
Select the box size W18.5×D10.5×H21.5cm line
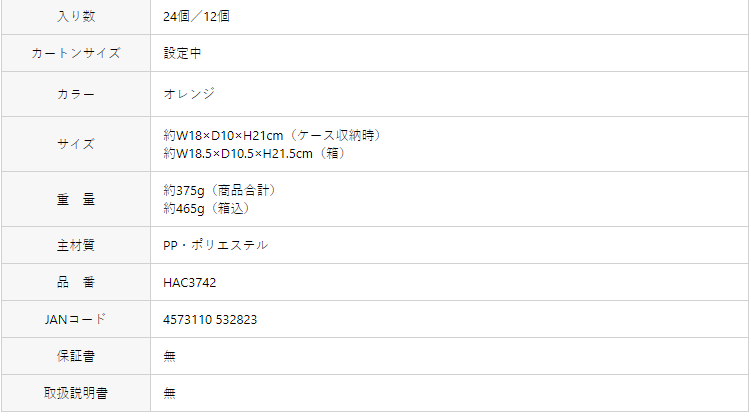click(254, 154)
